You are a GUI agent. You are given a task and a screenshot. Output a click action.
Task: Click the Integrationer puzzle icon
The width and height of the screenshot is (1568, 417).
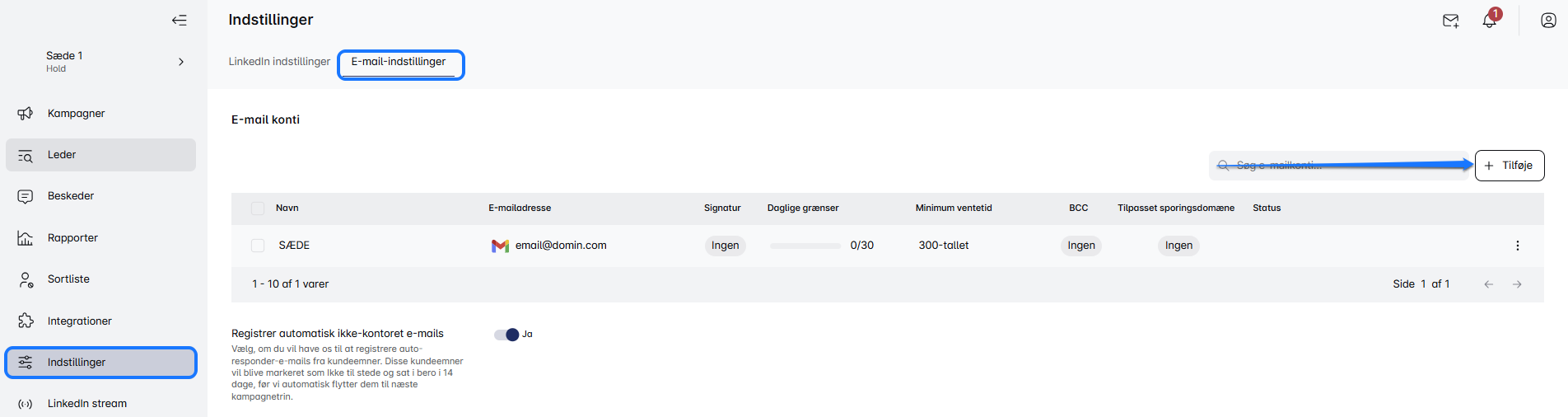pyautogui.click(x=26, y=321)
